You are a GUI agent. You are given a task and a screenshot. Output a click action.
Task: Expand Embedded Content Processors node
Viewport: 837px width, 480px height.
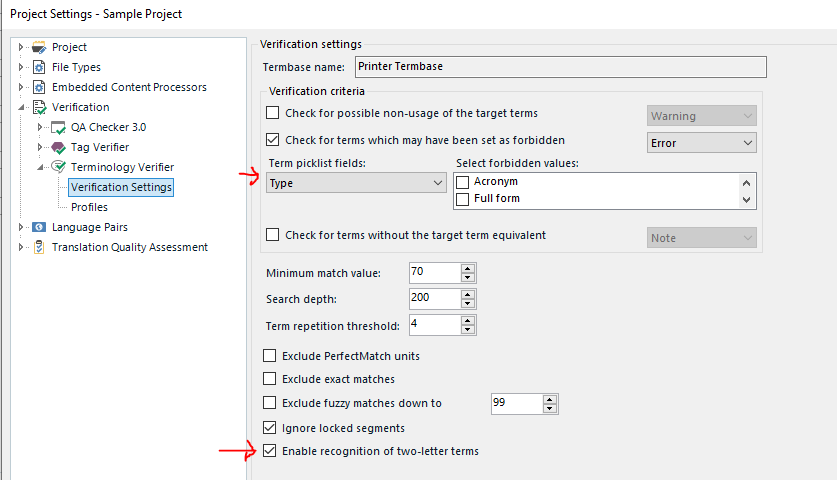click(21, 87)
